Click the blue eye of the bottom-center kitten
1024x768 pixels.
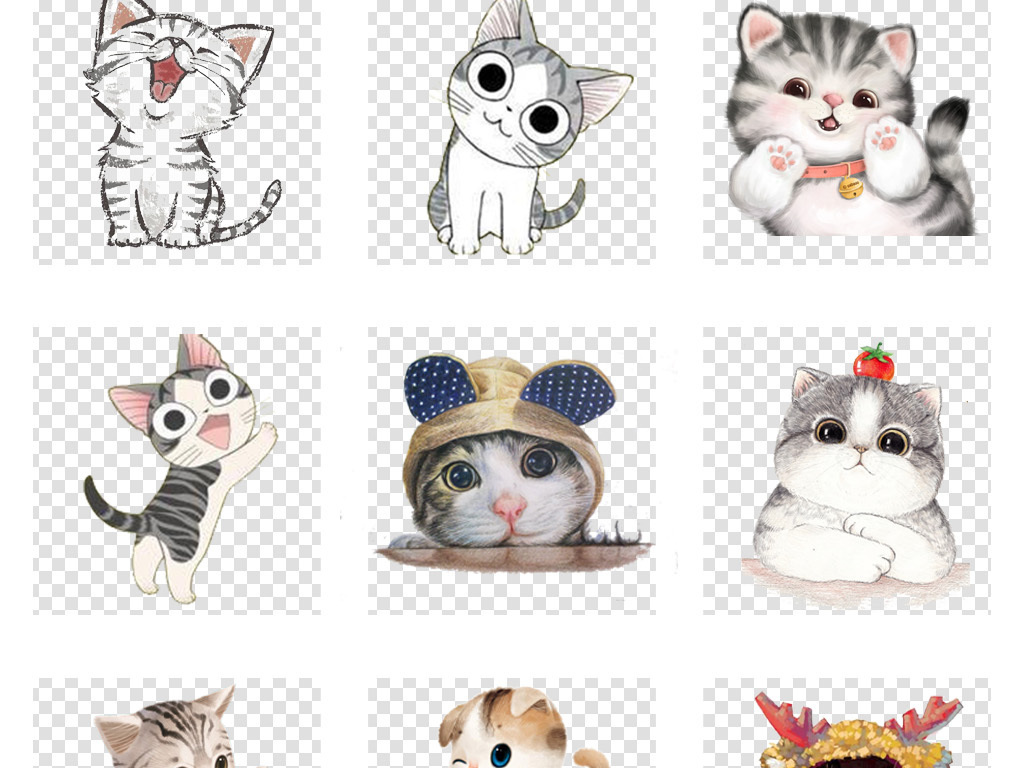(x=500, y=752)
